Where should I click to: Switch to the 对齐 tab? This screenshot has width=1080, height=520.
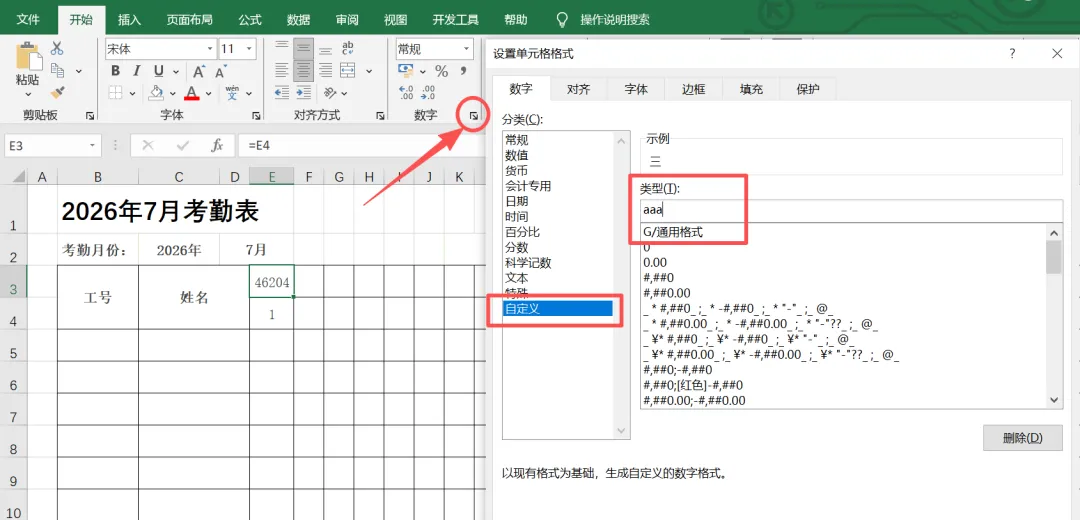(579, 90)
